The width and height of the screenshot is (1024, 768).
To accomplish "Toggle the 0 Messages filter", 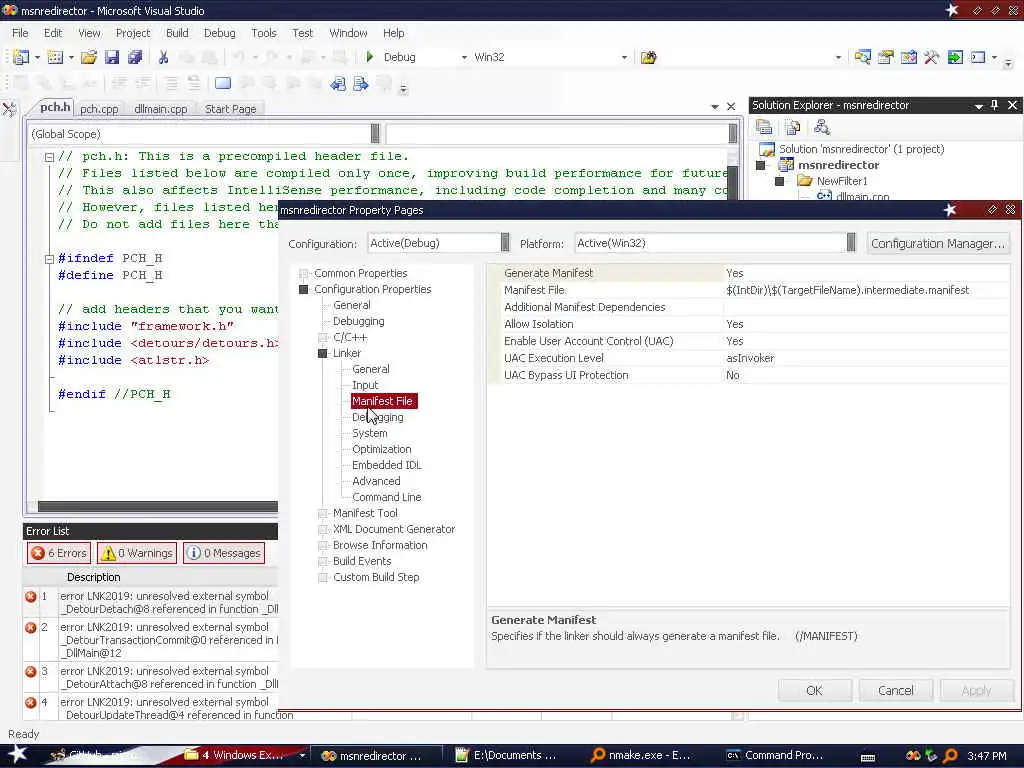I will pyautogui.click(x=224, y=553).
